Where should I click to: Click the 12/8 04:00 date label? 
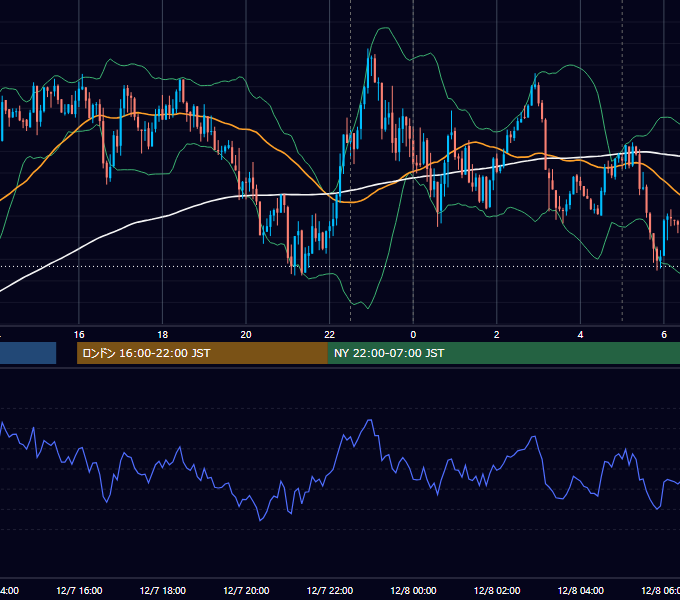click(x=581, y=590)
